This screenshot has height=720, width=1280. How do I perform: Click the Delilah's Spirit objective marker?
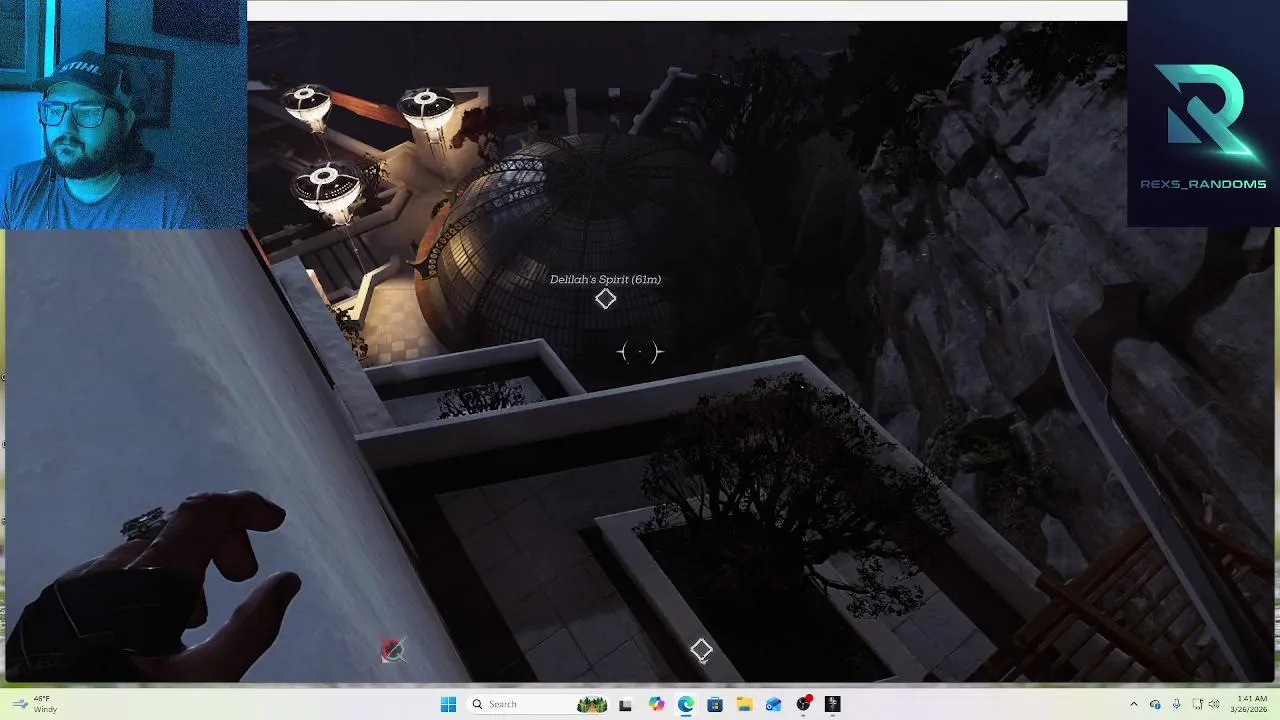[605, 299]
